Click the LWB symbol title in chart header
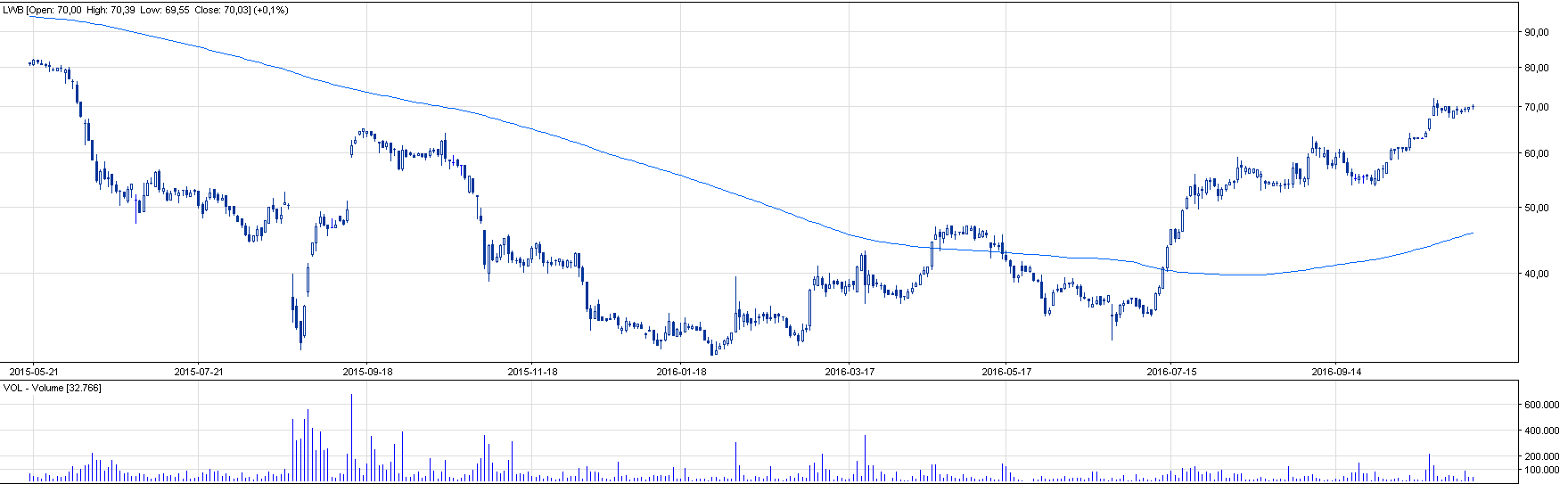Screen dimensions: 1568x484 coord(12,11)
